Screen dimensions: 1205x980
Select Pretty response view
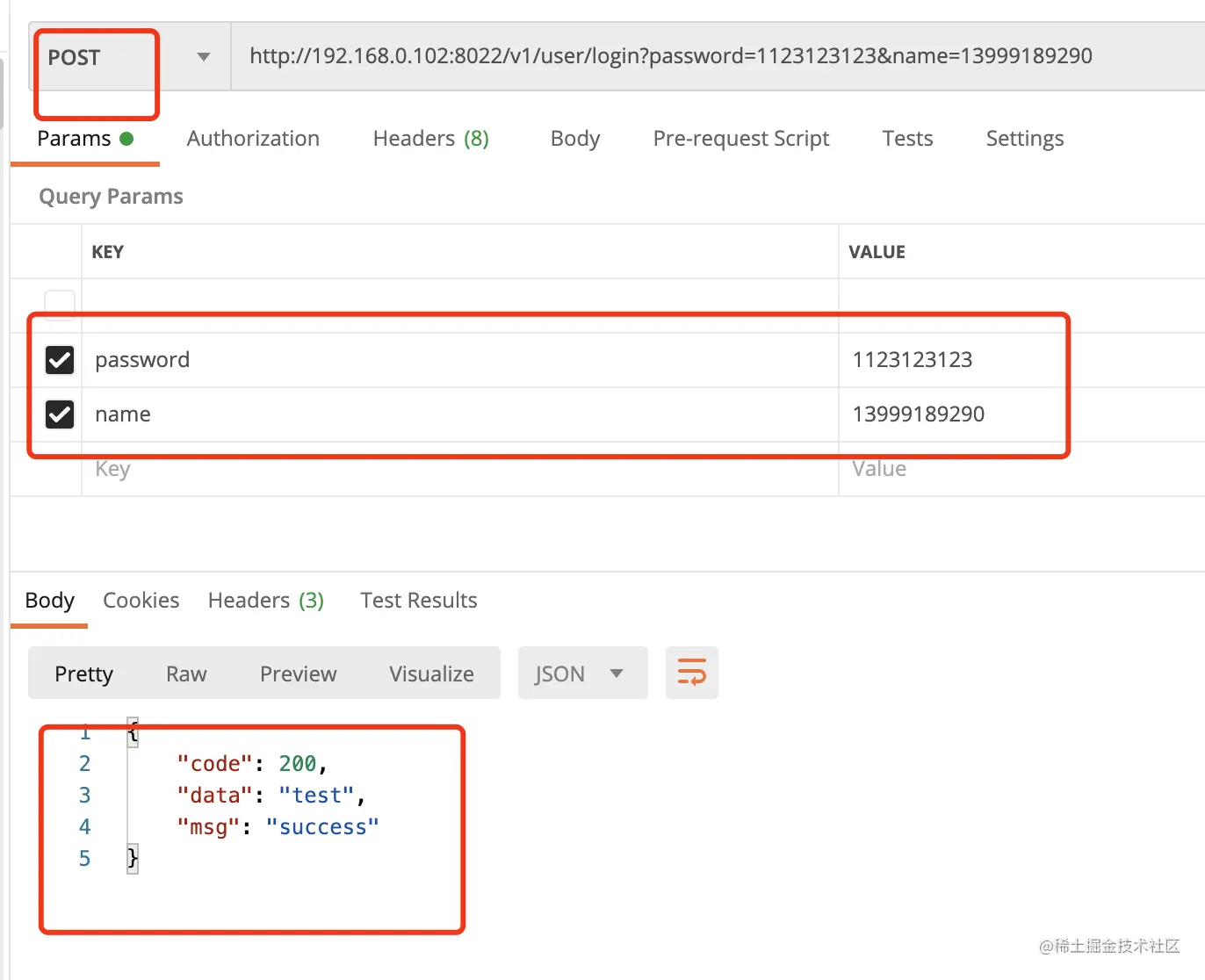pyautogui.click(x=84, y=674)
